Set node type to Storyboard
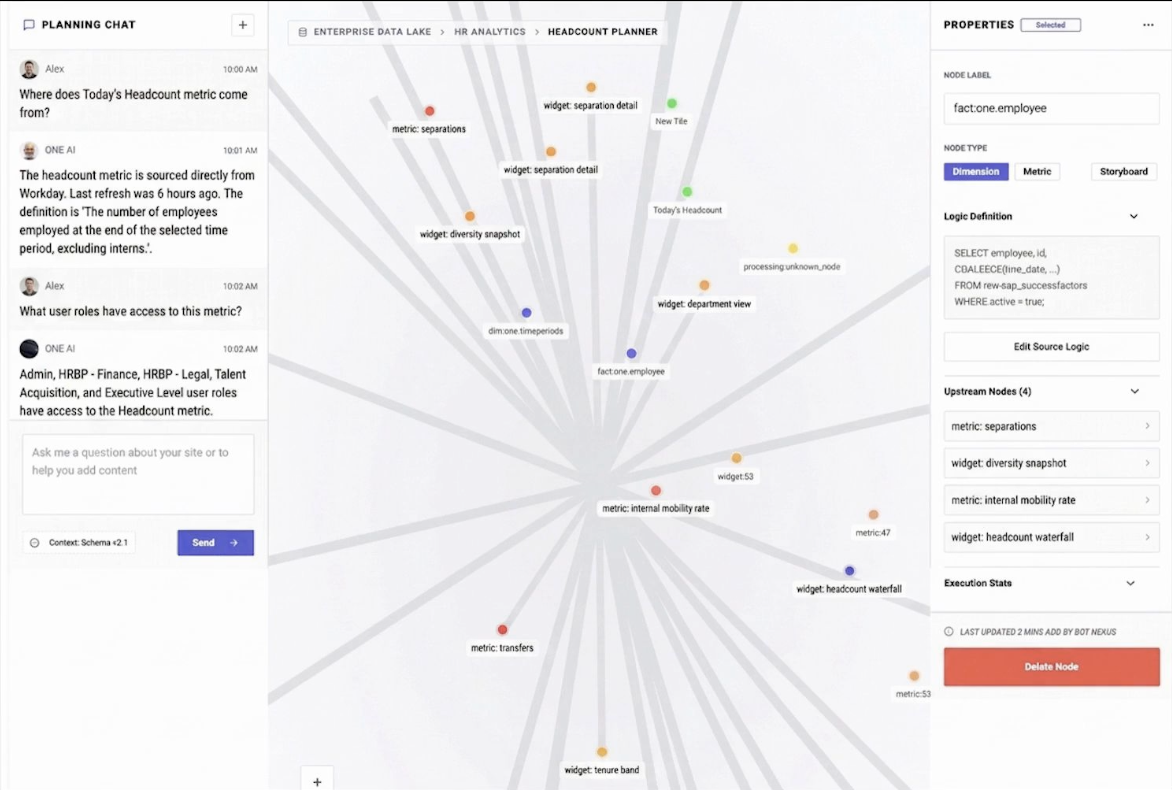Image resolution: width=1172 pixels, height=790 pixels. [1123, 171]
